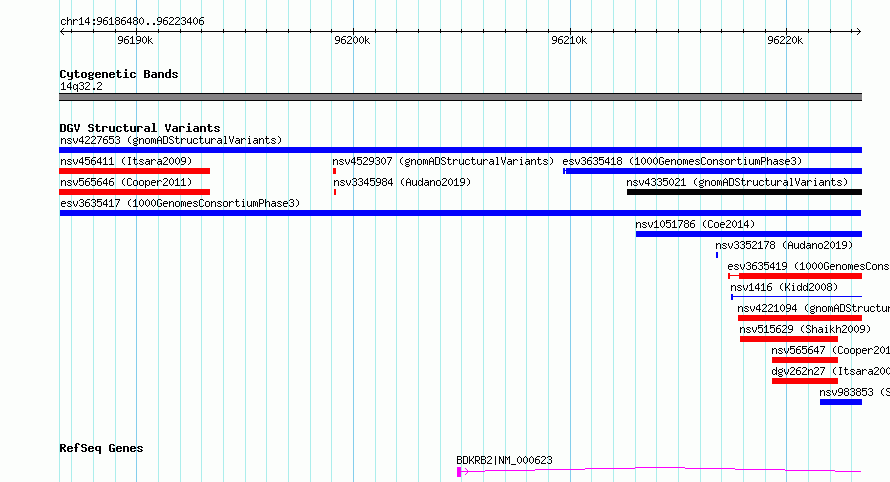This screenshot has width=890, height=482.
Task: Click the nsv565647 Cooper label
Action: click(830, 350)
